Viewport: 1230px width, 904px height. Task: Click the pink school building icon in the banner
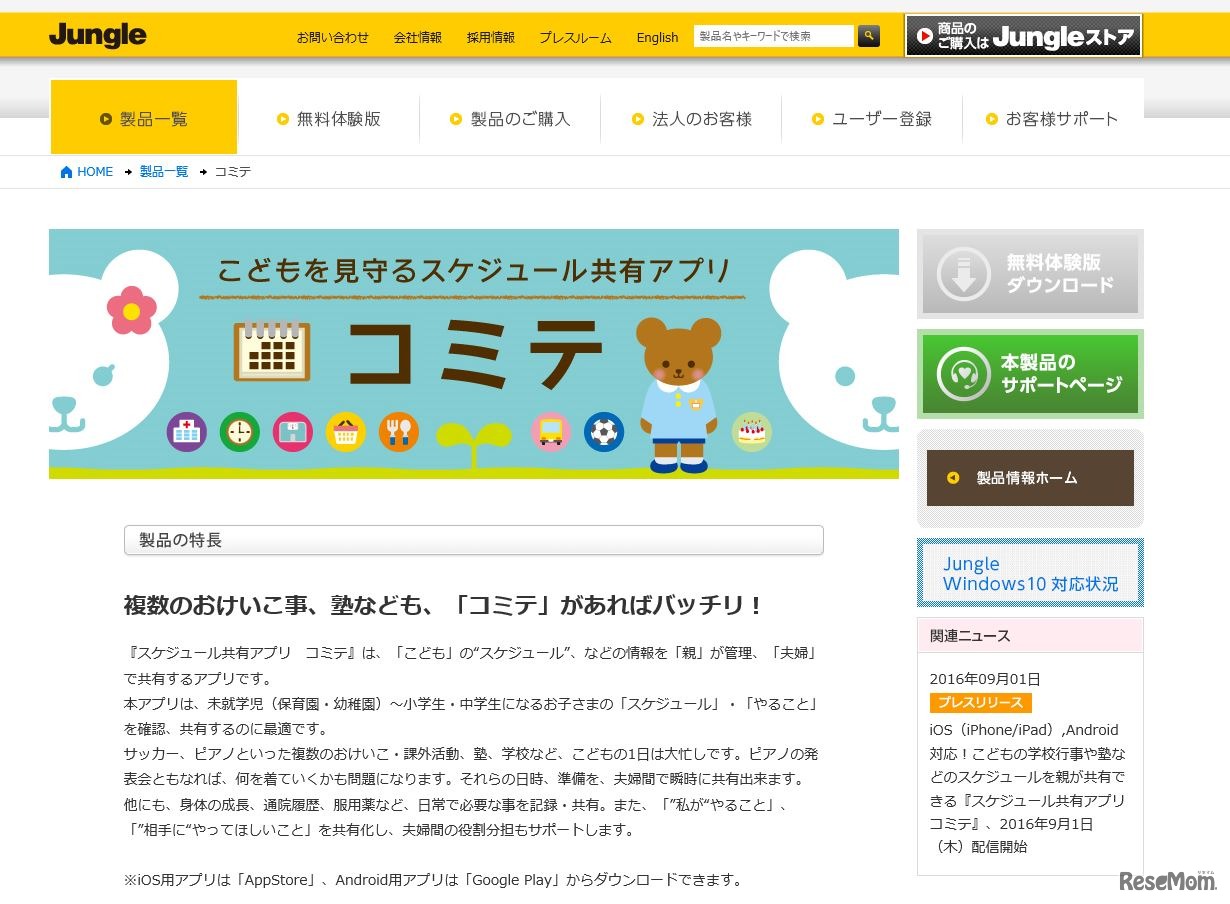click(293, 432)
